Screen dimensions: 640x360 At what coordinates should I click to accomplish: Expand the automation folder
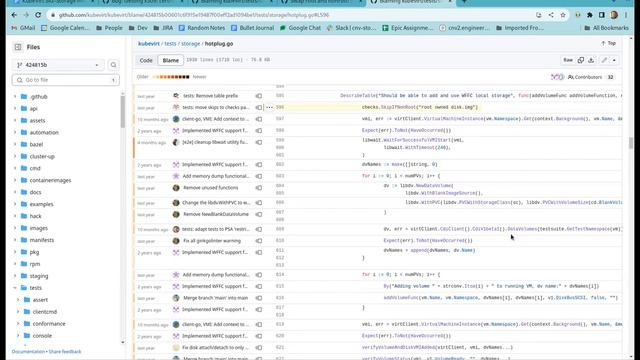click(x=15, y=133)
